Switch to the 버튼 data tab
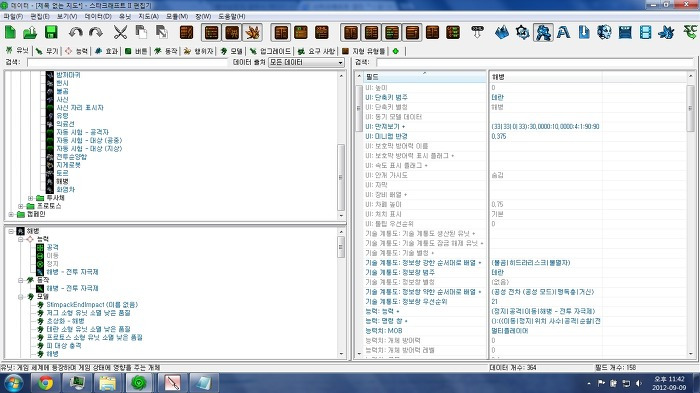The height and width of the screenshot is (393, 700). pyautogui.click(x=136, y=51)
